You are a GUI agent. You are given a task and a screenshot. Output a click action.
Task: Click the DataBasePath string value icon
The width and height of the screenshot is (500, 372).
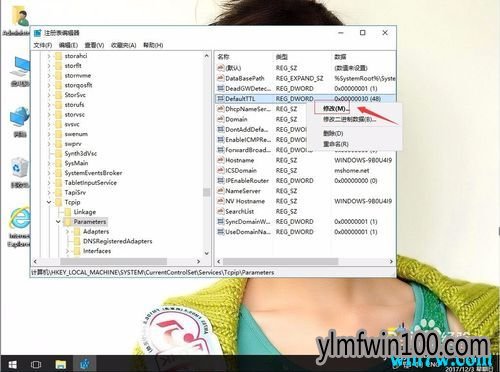[220, 78]
